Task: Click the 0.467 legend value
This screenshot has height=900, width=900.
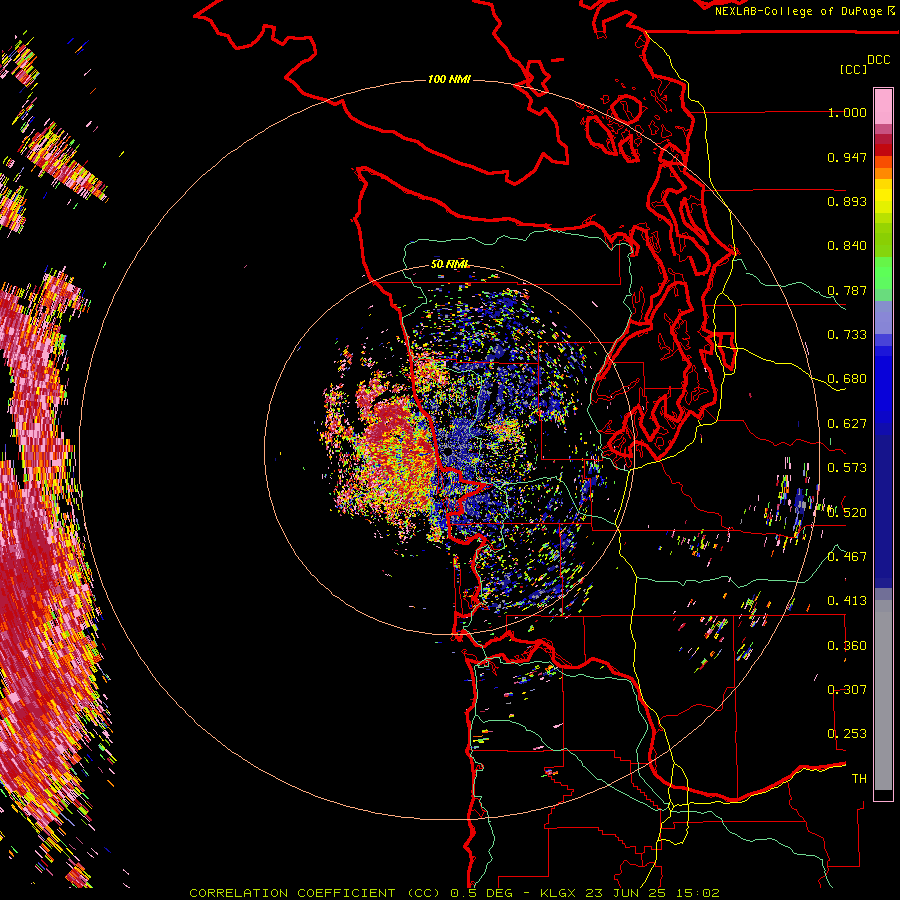Action: (847, 556)
